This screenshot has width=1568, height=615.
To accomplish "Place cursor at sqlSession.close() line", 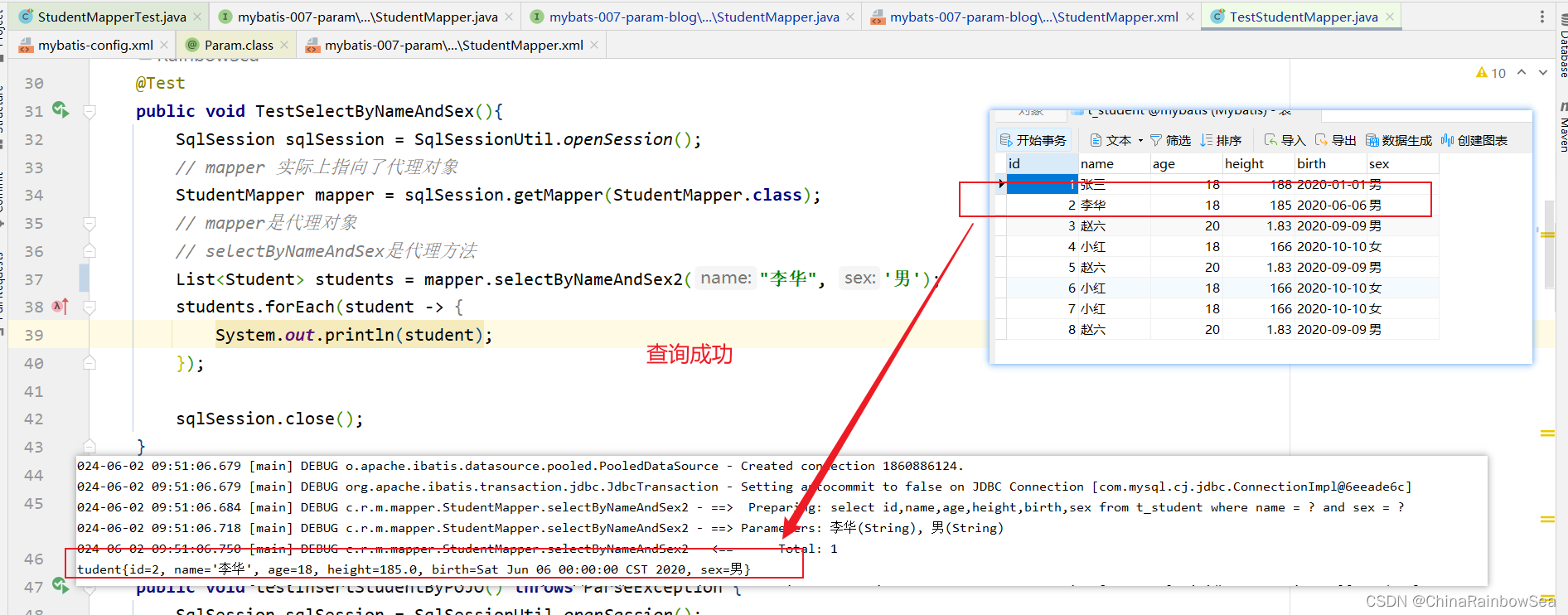I will 269,419.
